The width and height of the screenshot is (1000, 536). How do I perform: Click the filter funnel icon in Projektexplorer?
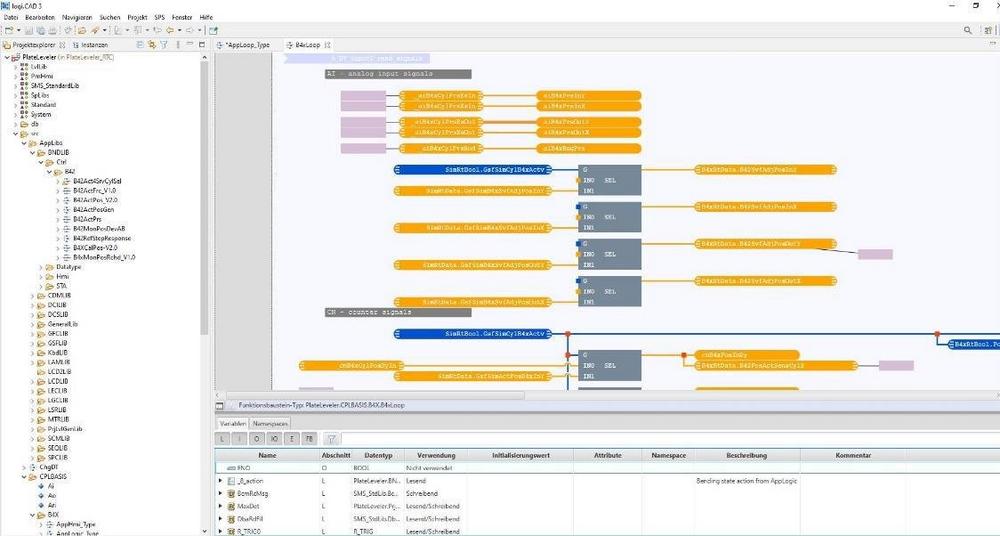tap(164, 45)
